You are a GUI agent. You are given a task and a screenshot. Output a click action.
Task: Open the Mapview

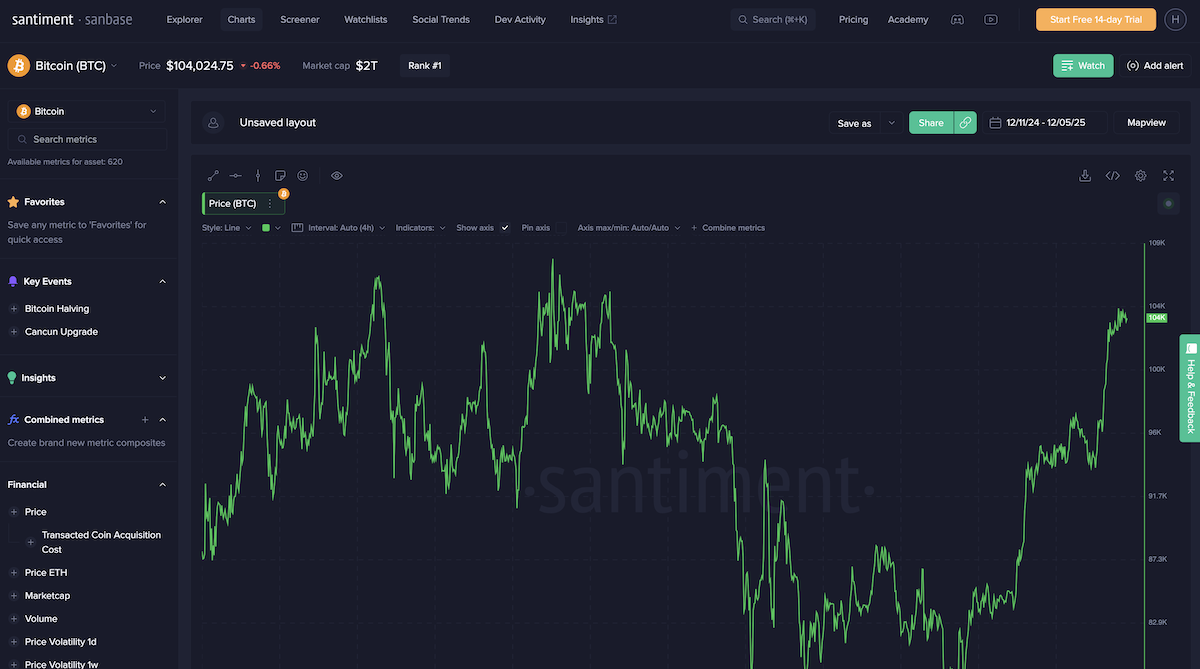pos(1146,123)
